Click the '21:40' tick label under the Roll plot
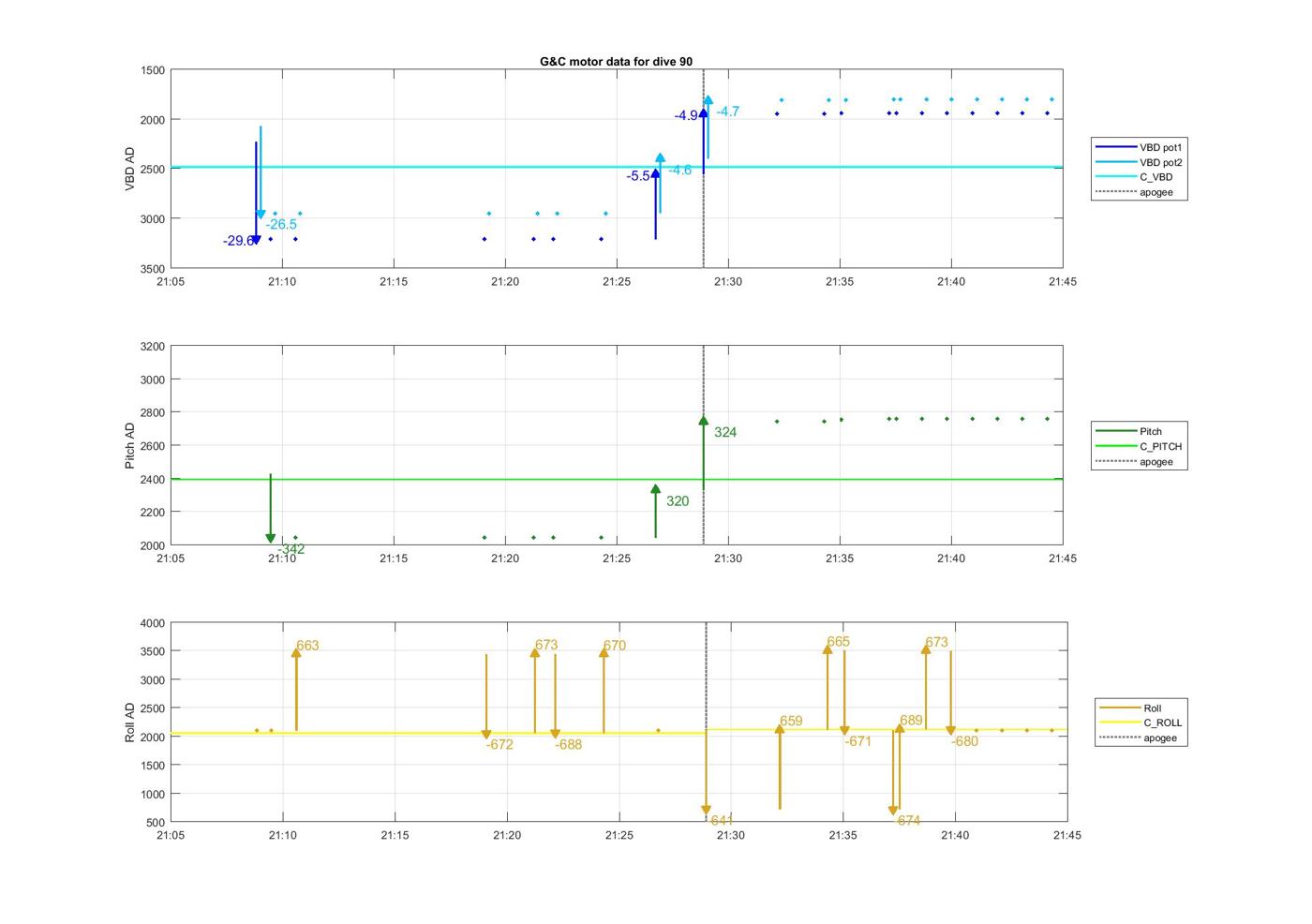Image resolution: width=1312 pixels, height=924 pixels. point(955,835)
